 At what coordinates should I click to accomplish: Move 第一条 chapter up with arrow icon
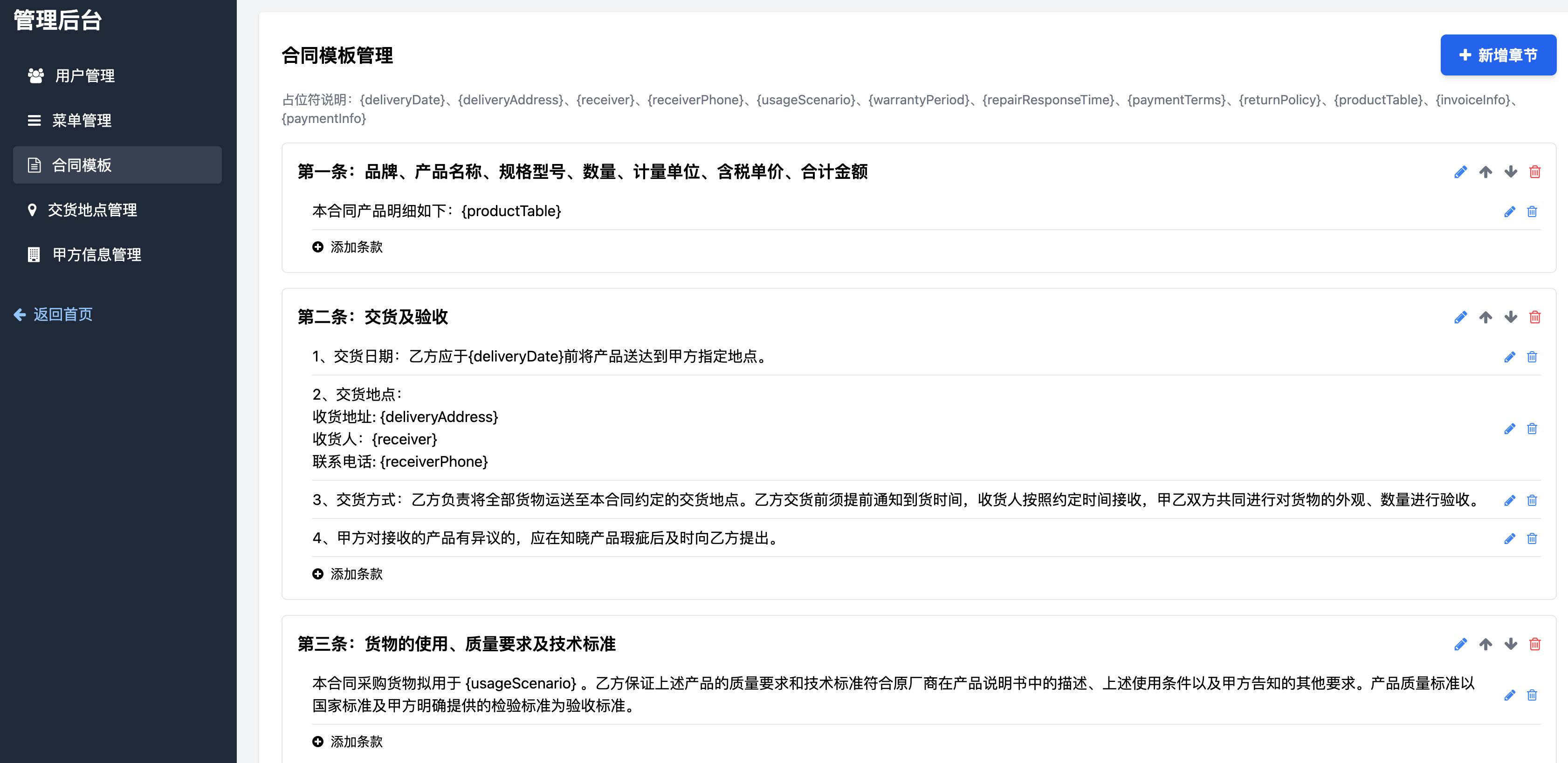pyautogui.click(x=1486, y=172)
